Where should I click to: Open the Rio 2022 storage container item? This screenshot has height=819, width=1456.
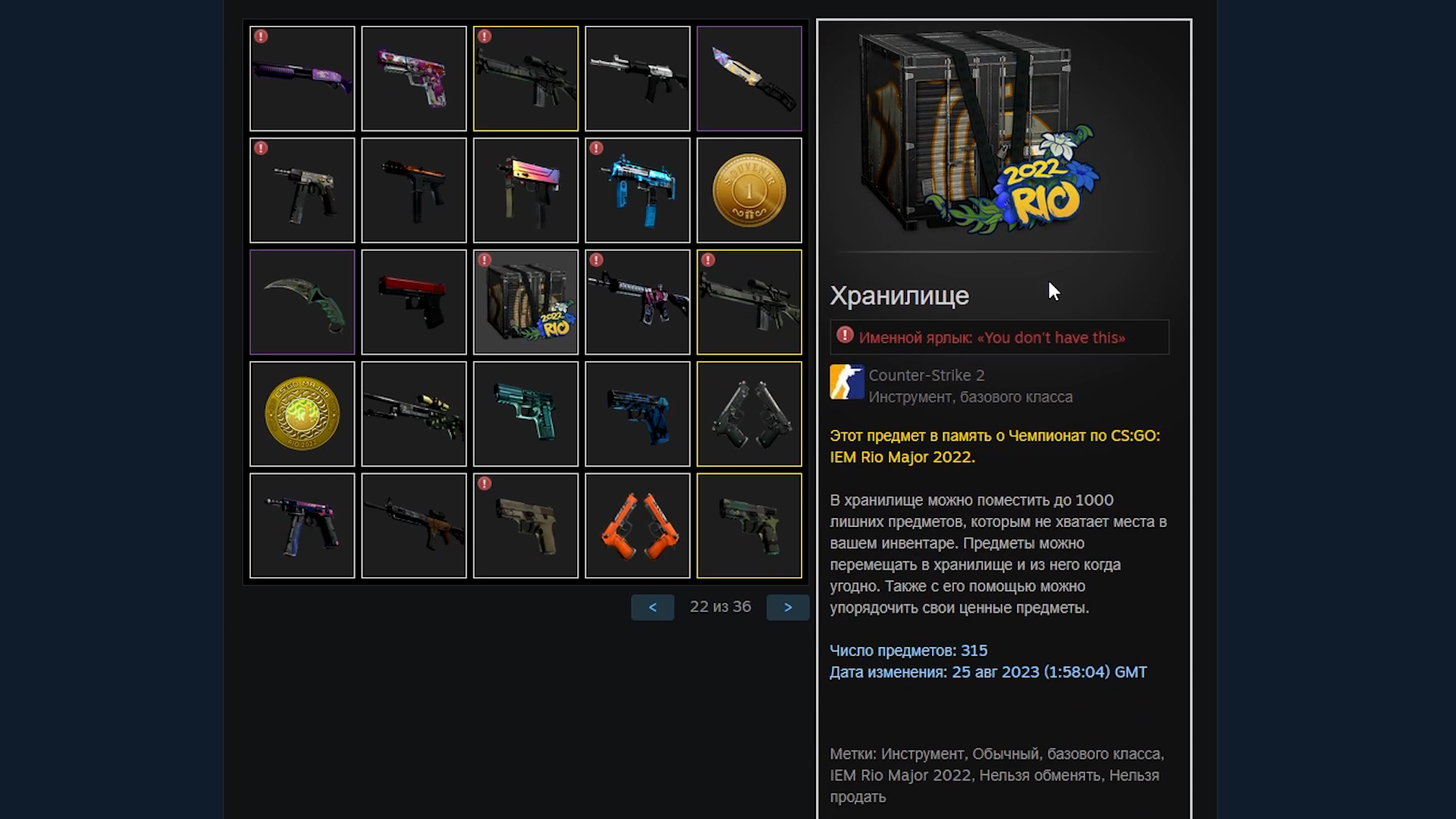526,302
